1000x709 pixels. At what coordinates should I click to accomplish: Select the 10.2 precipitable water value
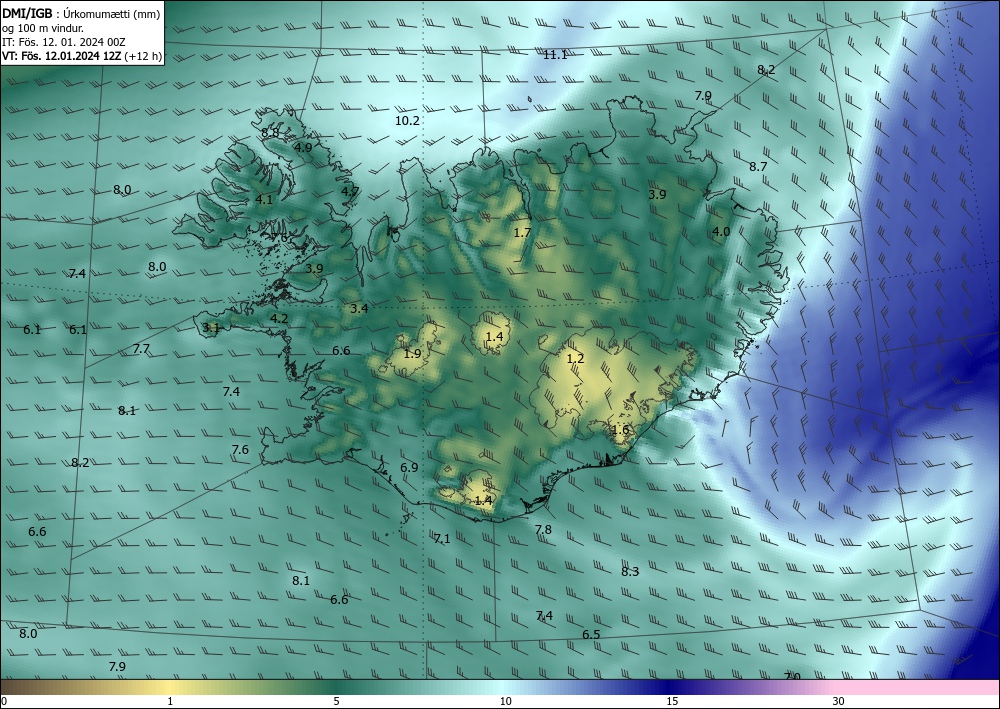click(407, 121)
